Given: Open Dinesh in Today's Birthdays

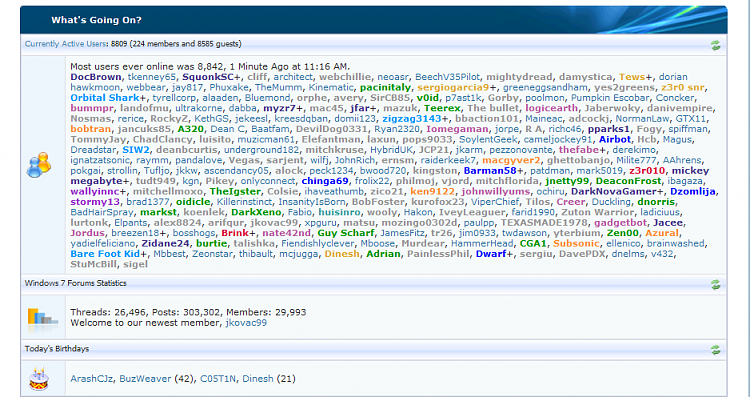Looking at the screenshot, I should coord(258,379).
